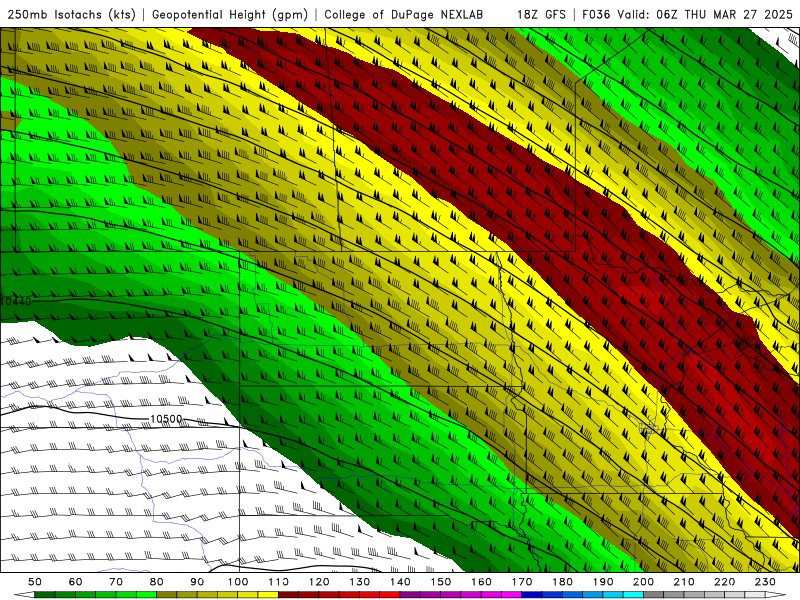The width and height of the screenshot is (800, 600).
Task: Click the 220 value on the color scale
Action: coord(724,582)
